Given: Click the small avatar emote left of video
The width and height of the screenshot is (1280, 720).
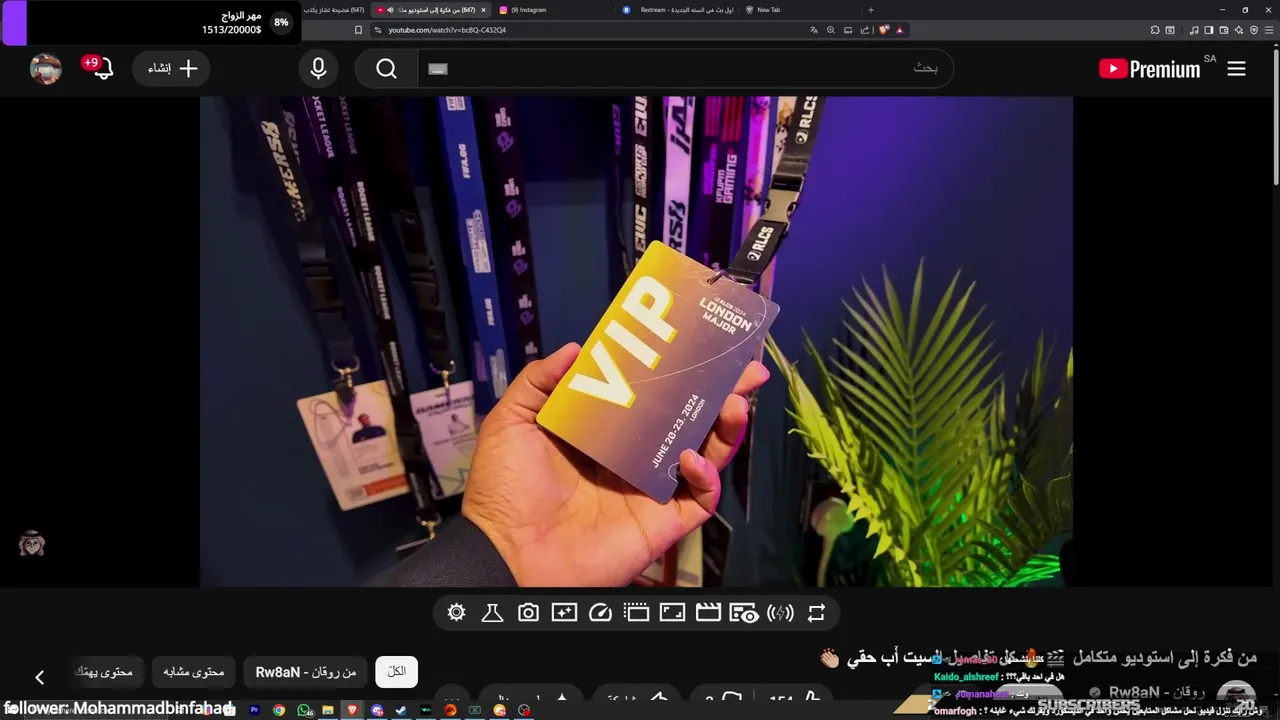Looking at the screenshot, I should [32, 544].
